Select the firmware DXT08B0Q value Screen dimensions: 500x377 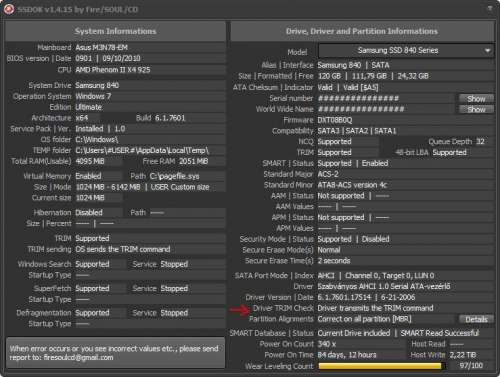(x=335, y=120)
